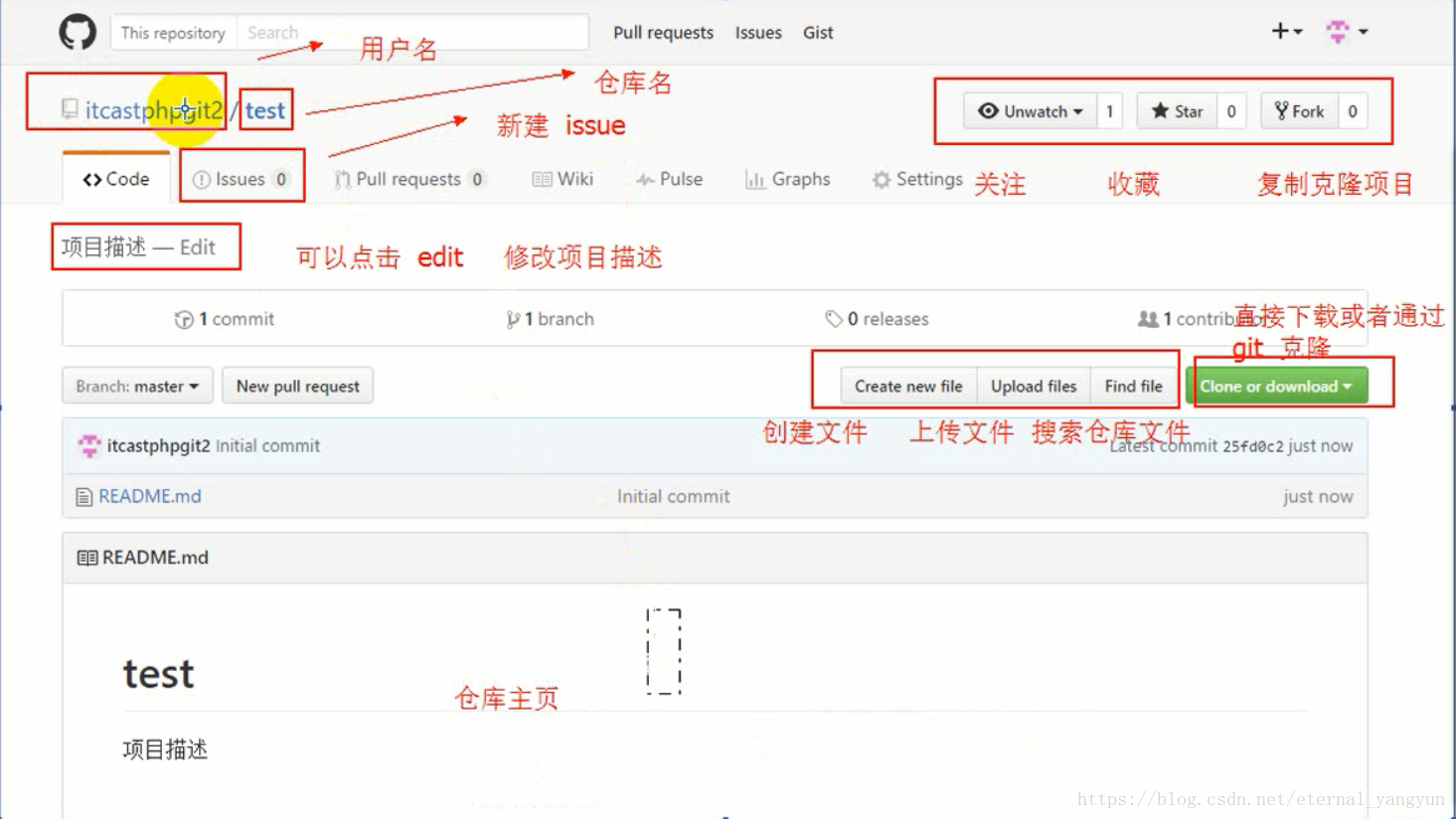This screenshot has width=1456, height=819.
Task: Open Pull requests in top navigation
Action: pos(663,33)
